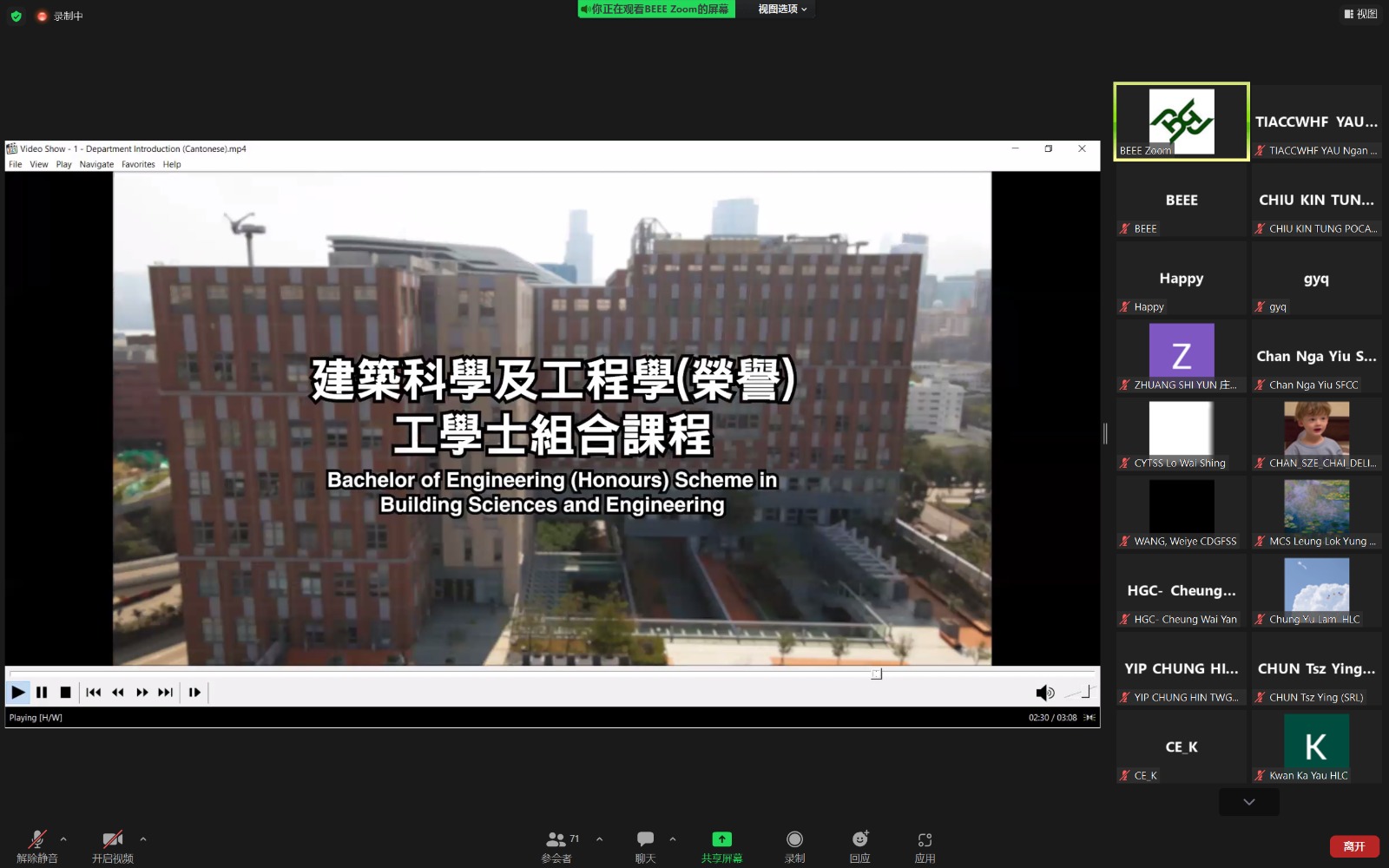Select the BEEE Zoom participant thumbnail

pyautogui.click(x=1182, y=122)
